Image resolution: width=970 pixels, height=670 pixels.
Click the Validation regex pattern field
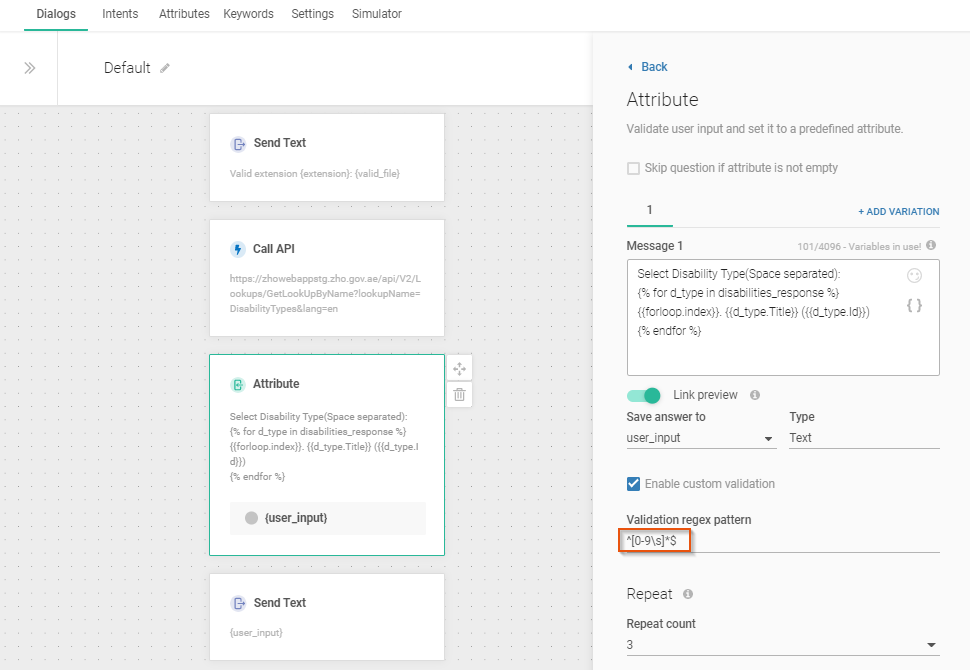pos(782,541)
